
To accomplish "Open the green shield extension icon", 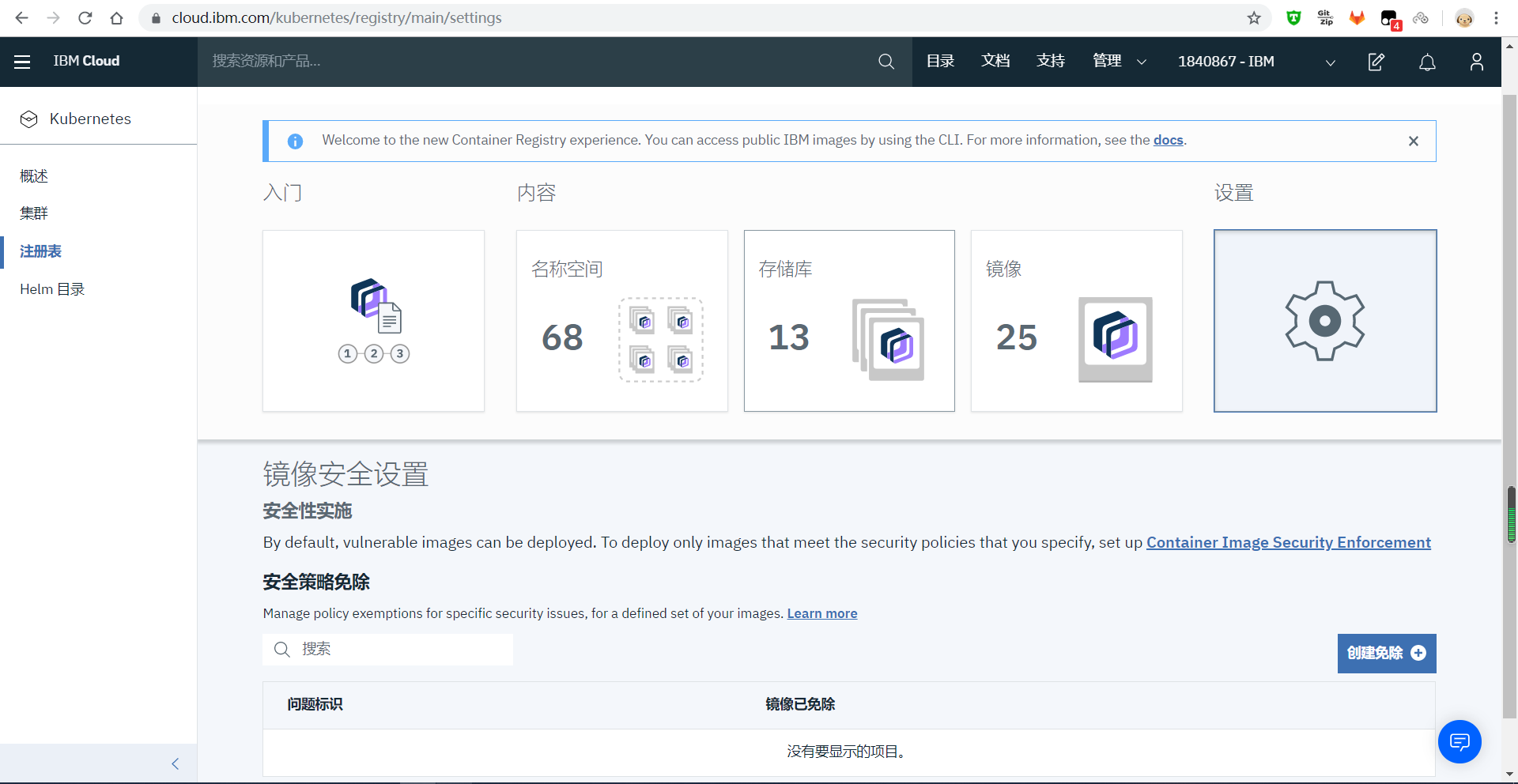I will click(x=1293, y=17).
